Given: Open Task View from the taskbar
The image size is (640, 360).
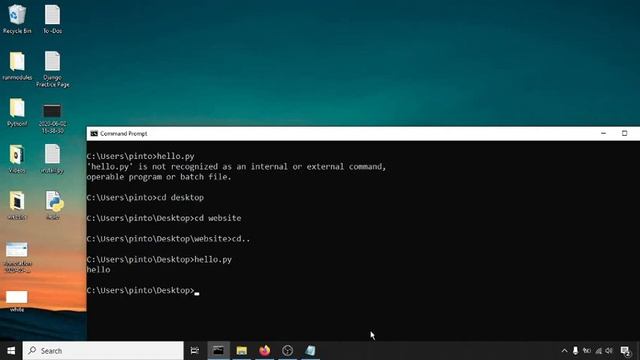Looking at the screenshot, I should (x=195, y=351).
